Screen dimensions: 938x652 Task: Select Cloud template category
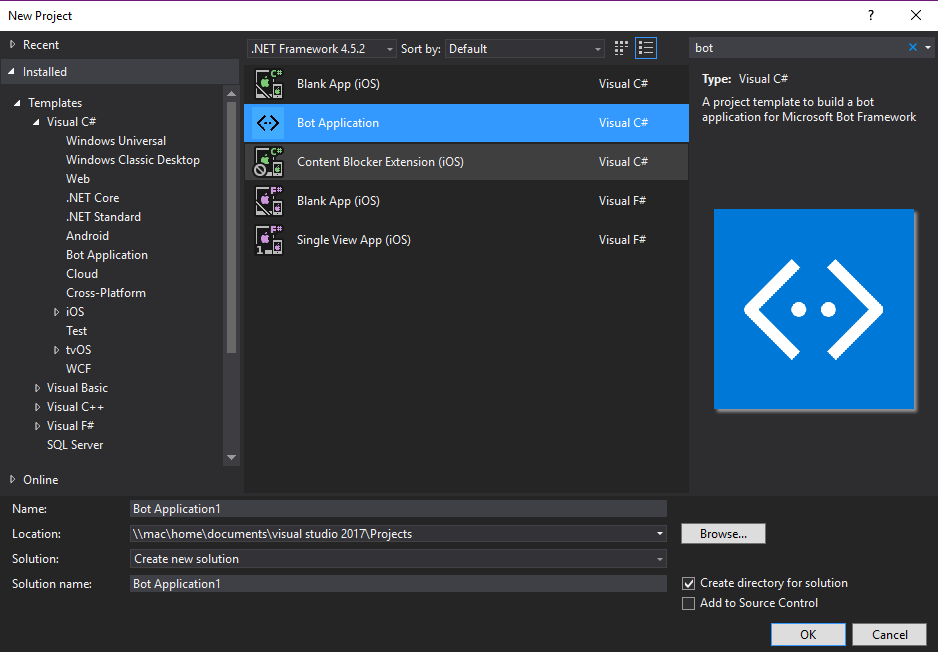coord(82,273)
